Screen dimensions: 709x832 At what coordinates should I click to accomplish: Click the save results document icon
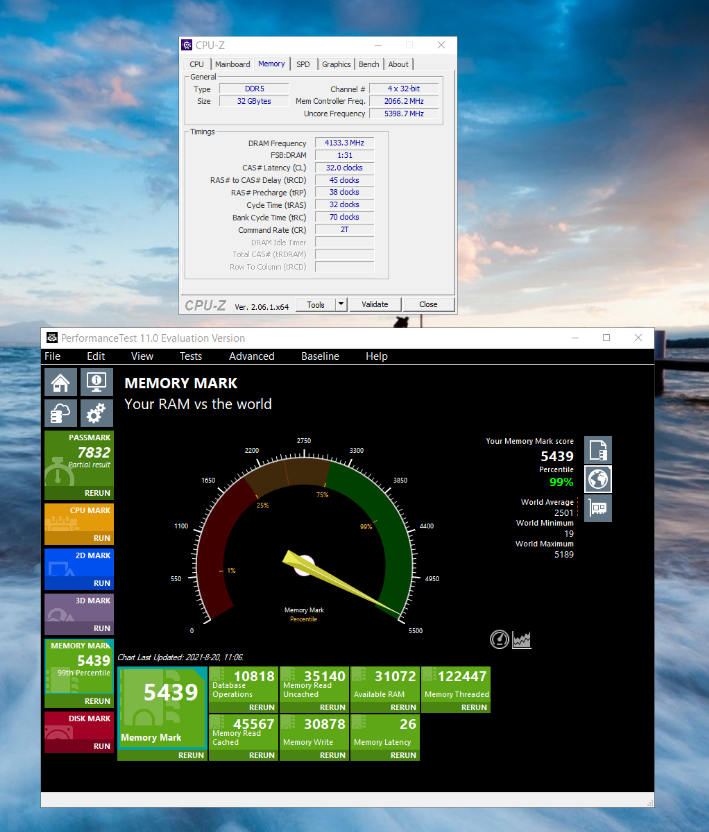point(598,450)
